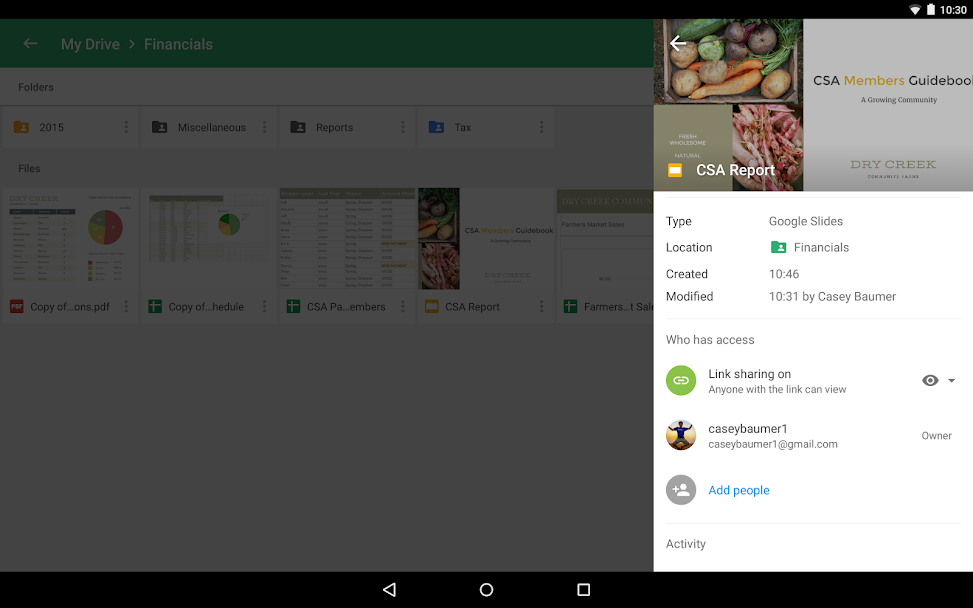This screenshot has width=973, height=608.
Task: Click the Sheets icon on Copy of...hedule
Action: click(154, 306)
